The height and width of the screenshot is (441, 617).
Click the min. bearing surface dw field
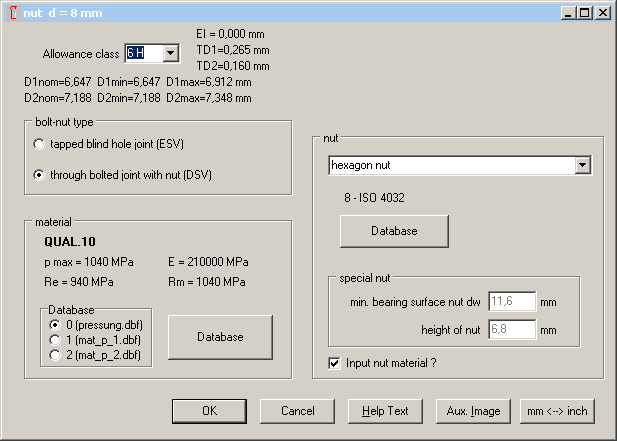[512, 301]
